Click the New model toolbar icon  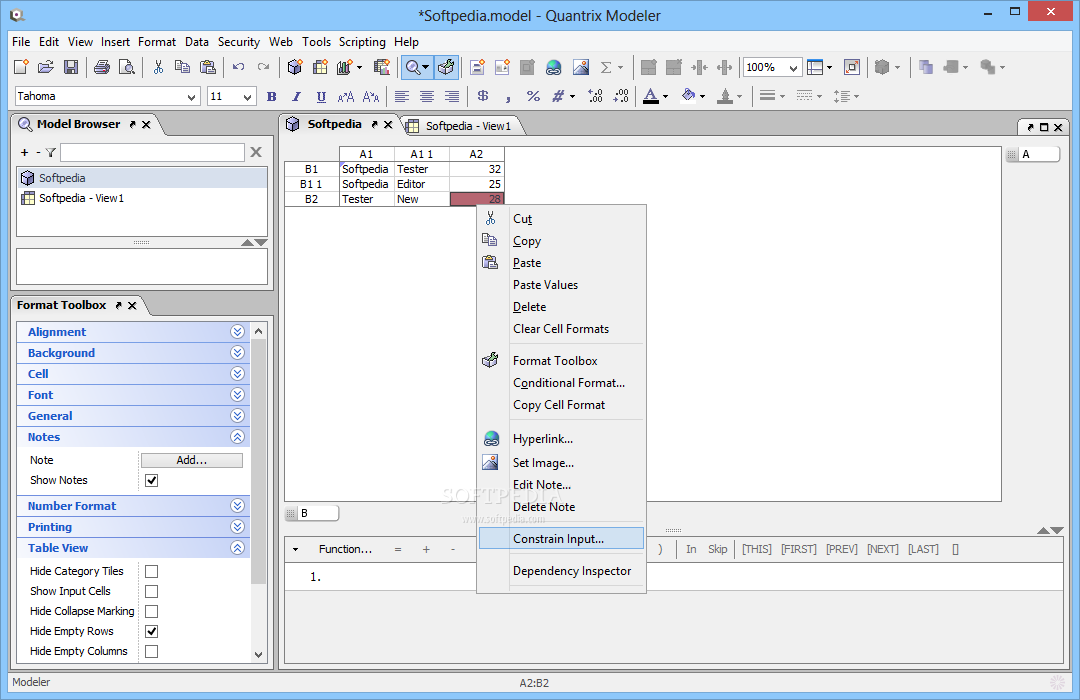[21, 67]
